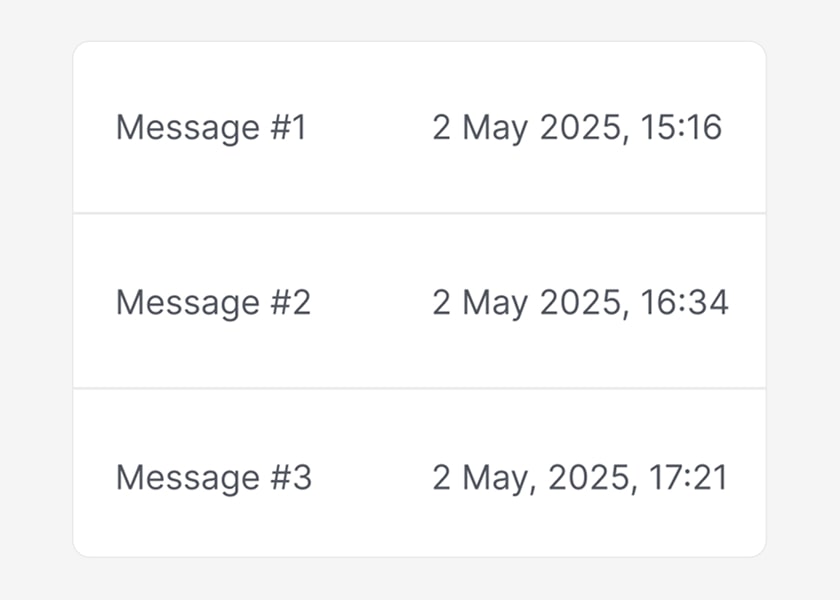Click the word Message in the second row
The height and width of the screenshot is (600, 840).
(188, 302)
